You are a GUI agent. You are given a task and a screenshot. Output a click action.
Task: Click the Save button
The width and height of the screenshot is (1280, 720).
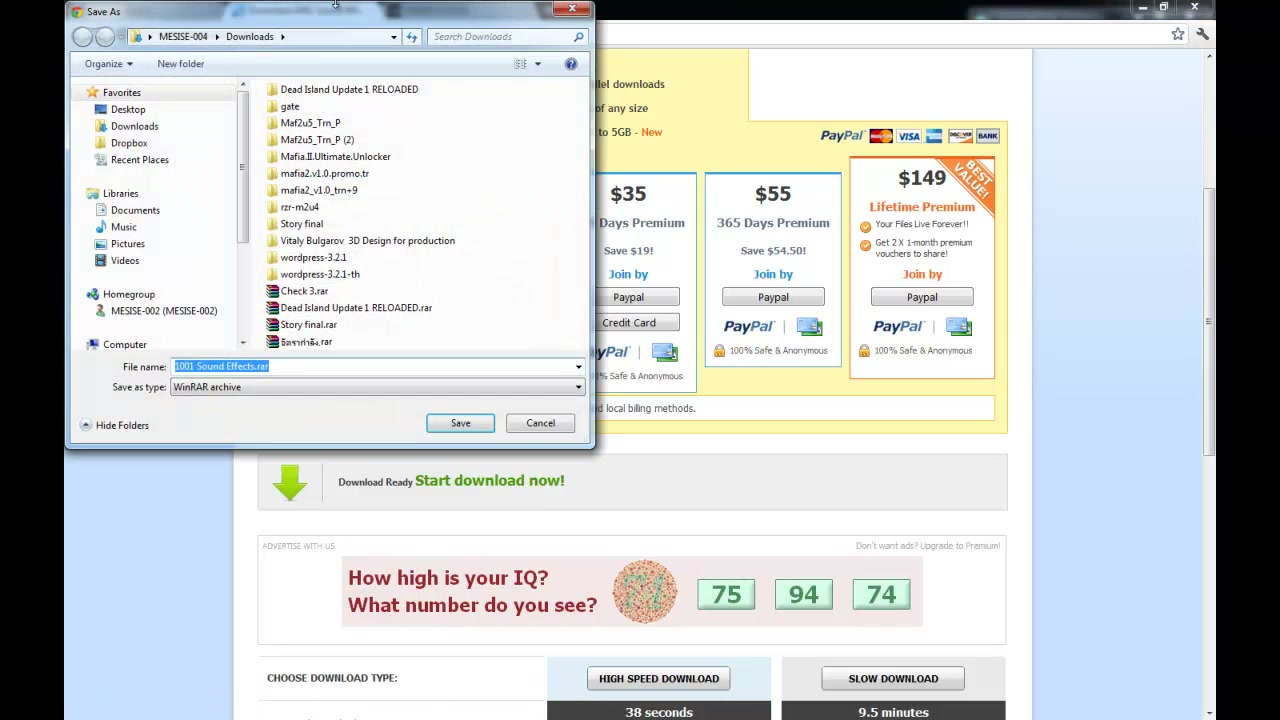click(460, 423)
